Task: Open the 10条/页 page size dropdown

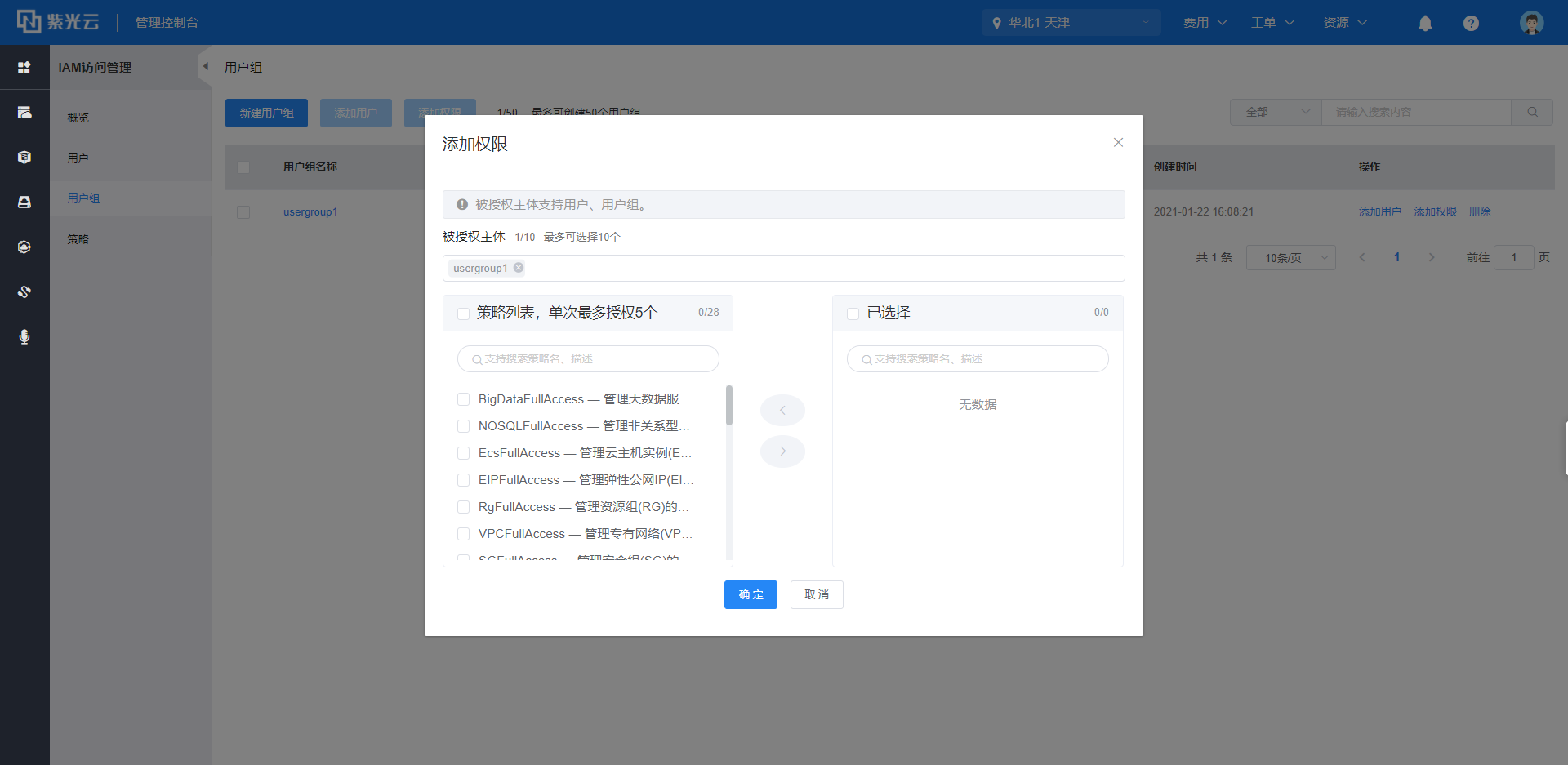Action: point(1290,258)
